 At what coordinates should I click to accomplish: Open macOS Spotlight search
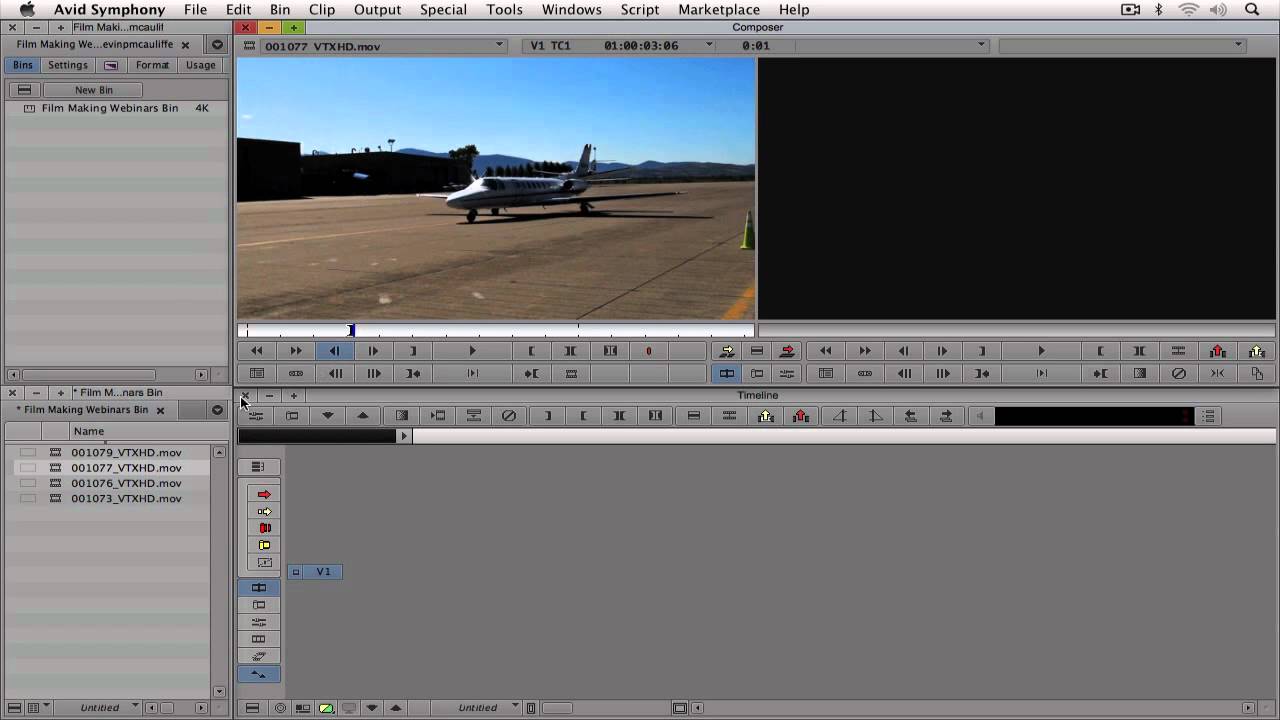click(1252, 9)
